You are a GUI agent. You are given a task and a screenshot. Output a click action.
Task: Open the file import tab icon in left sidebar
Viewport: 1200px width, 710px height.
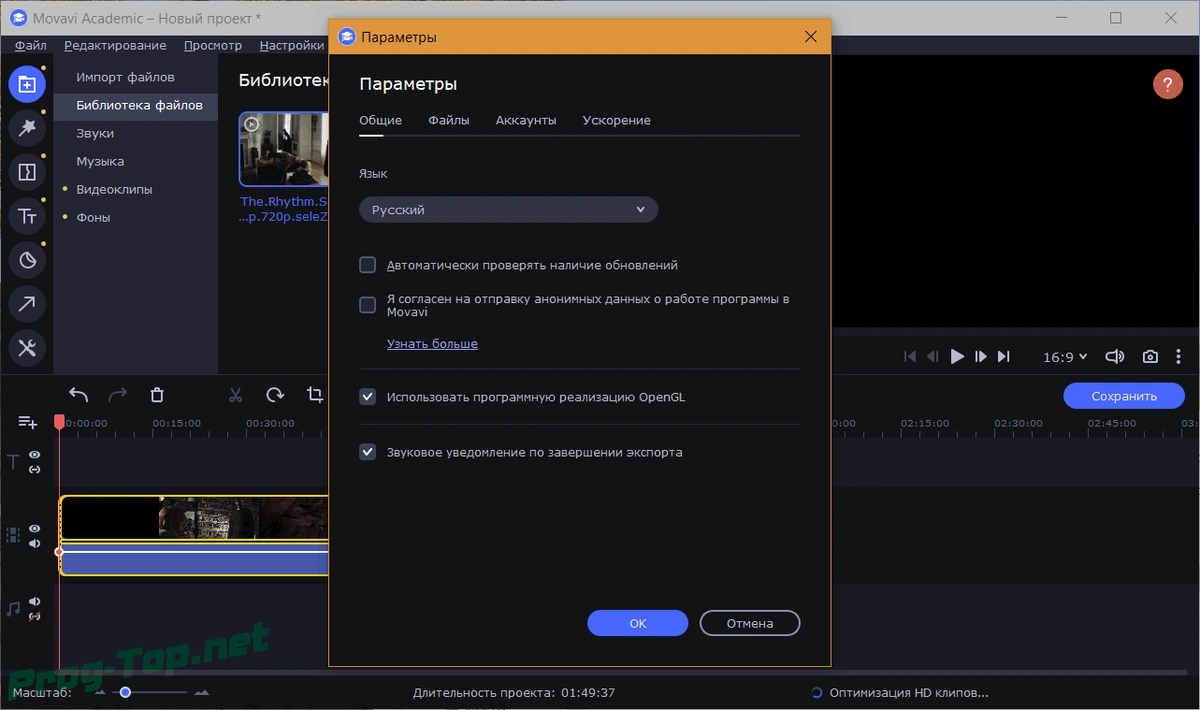(27, 85)
